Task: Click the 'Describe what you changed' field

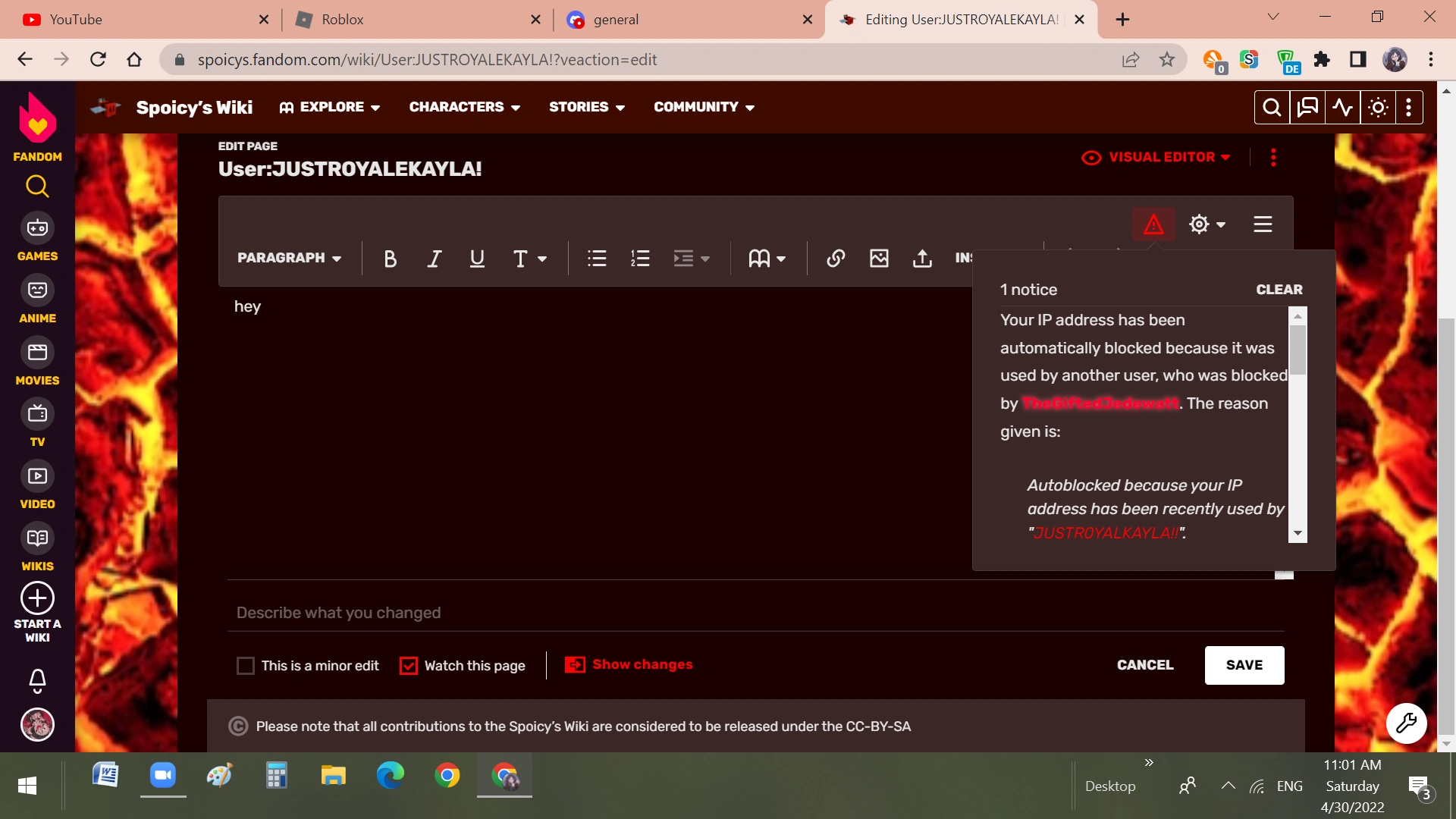Action: [531, 612]
